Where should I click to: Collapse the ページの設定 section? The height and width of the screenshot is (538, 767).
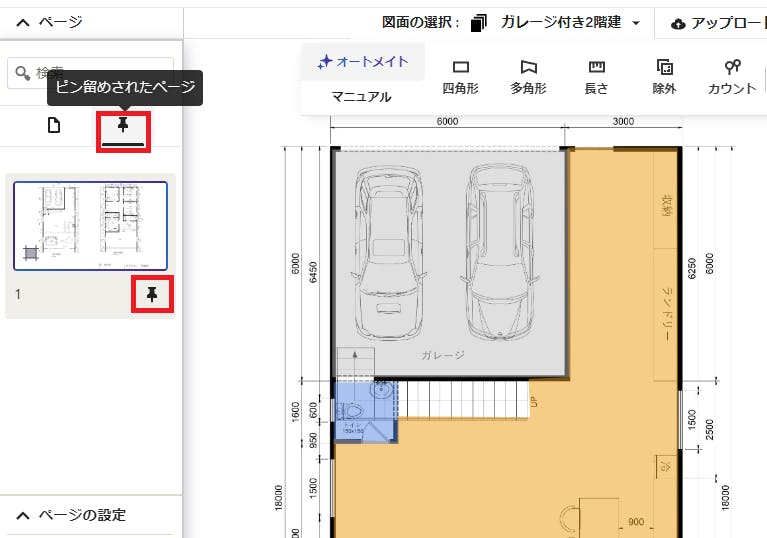(23, 515)
